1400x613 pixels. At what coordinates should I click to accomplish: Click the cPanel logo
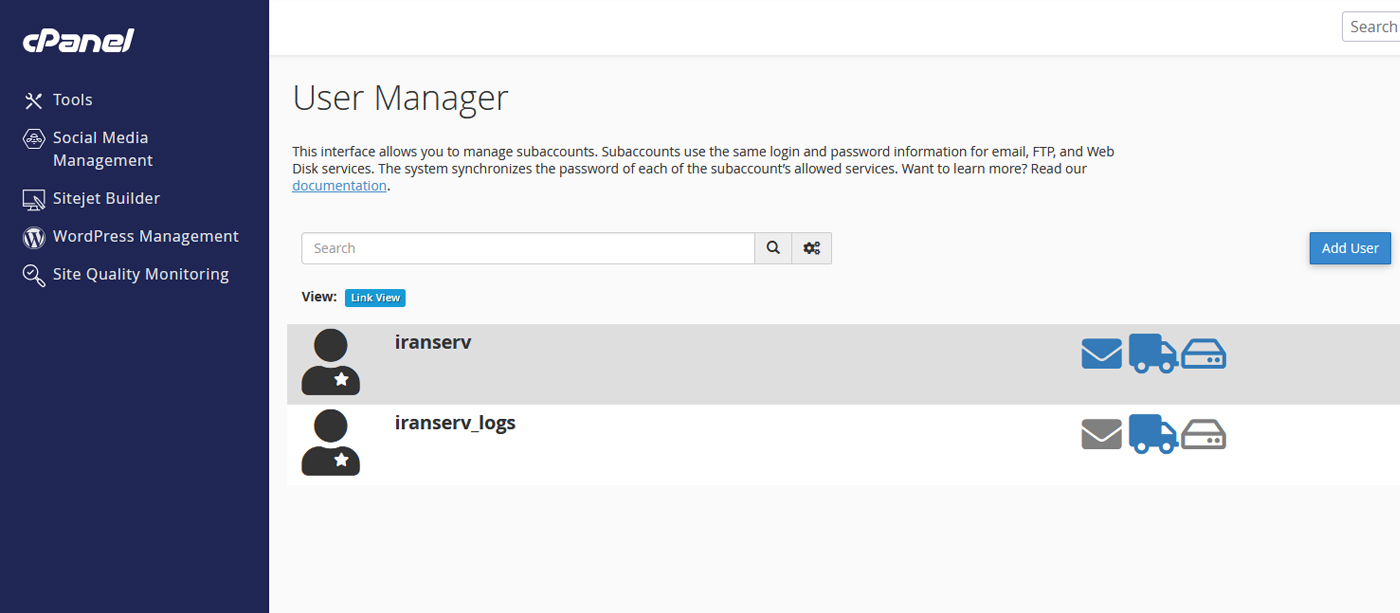coord(78,41)
